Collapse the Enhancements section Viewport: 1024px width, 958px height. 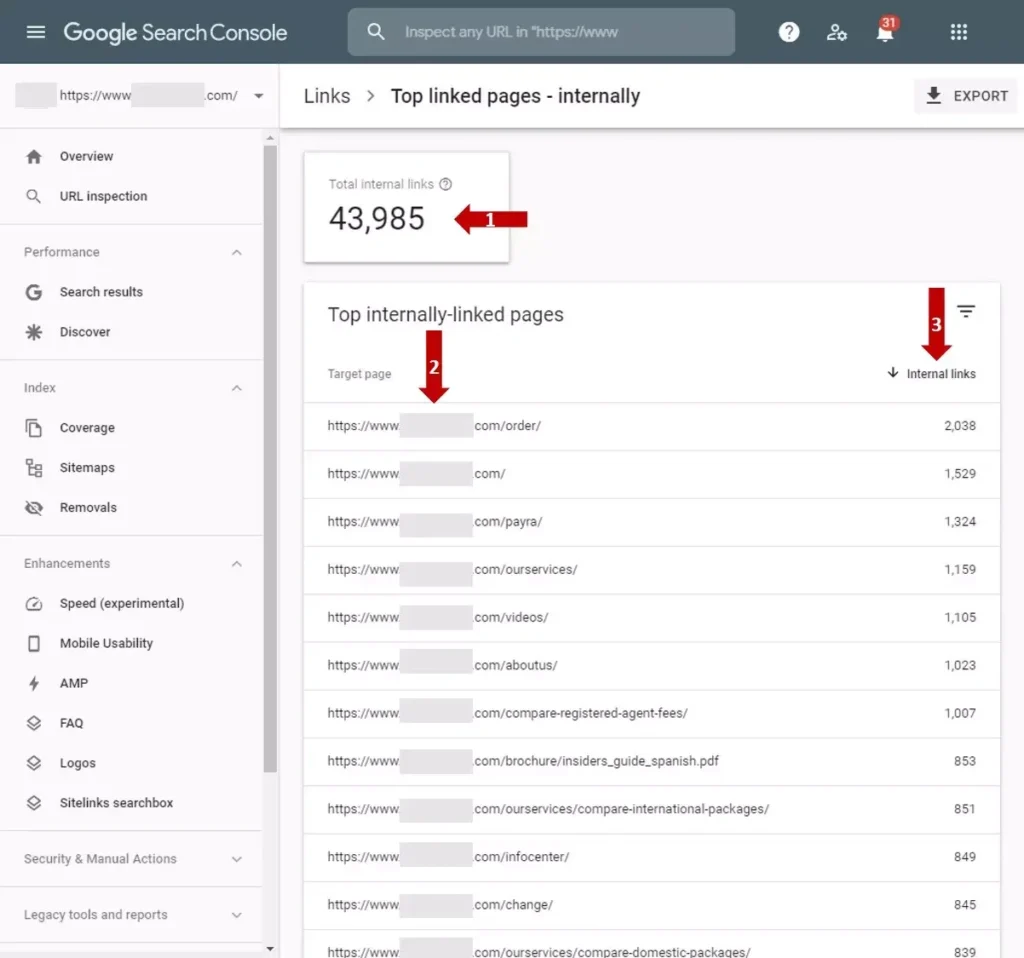click(236, 564)
